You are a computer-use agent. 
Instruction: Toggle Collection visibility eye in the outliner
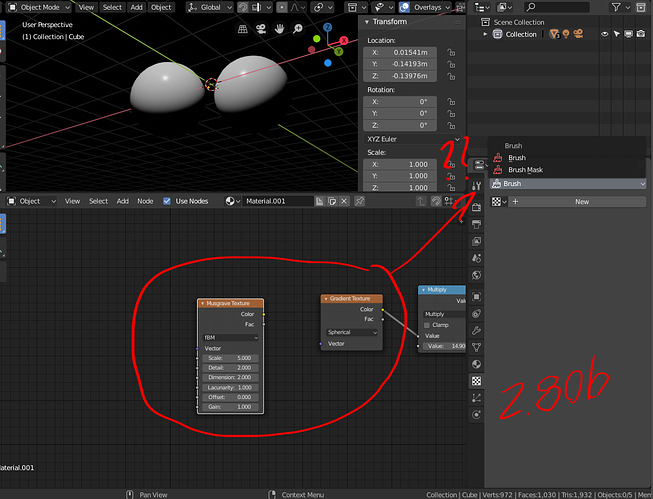[604, 34]
